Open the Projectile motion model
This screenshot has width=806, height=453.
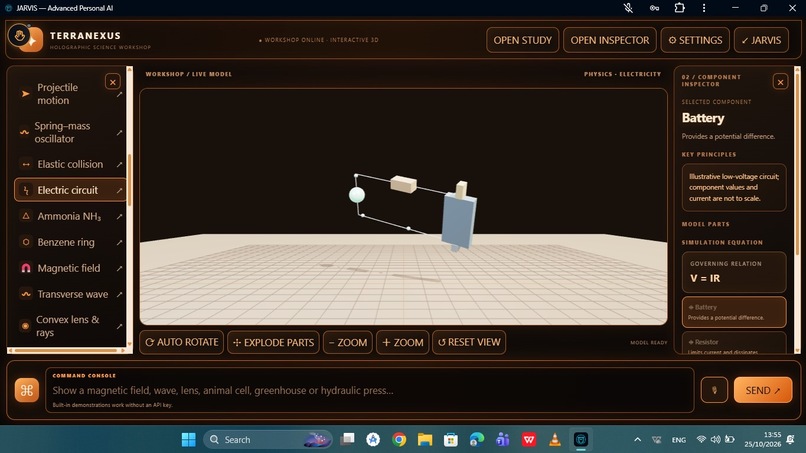pyautogui.click(x=69, y=94)
